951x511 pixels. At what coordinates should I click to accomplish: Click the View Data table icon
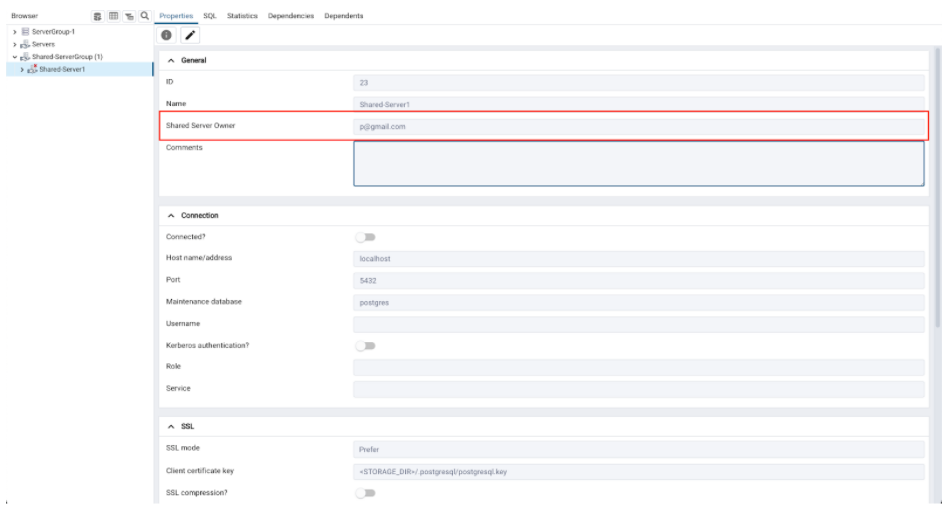[115, 17]
